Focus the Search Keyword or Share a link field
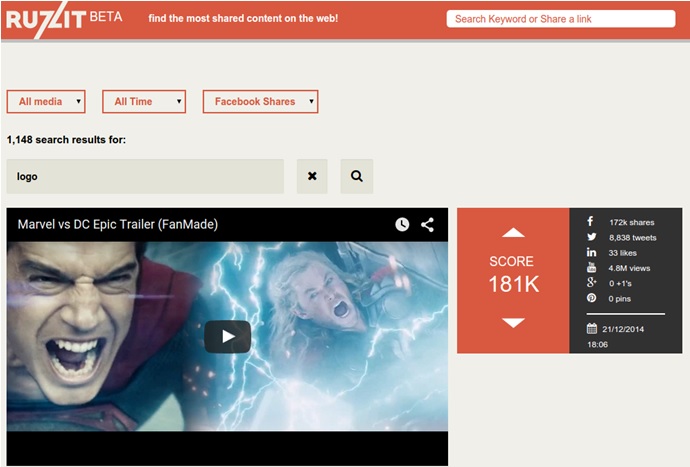 (560, 19)
